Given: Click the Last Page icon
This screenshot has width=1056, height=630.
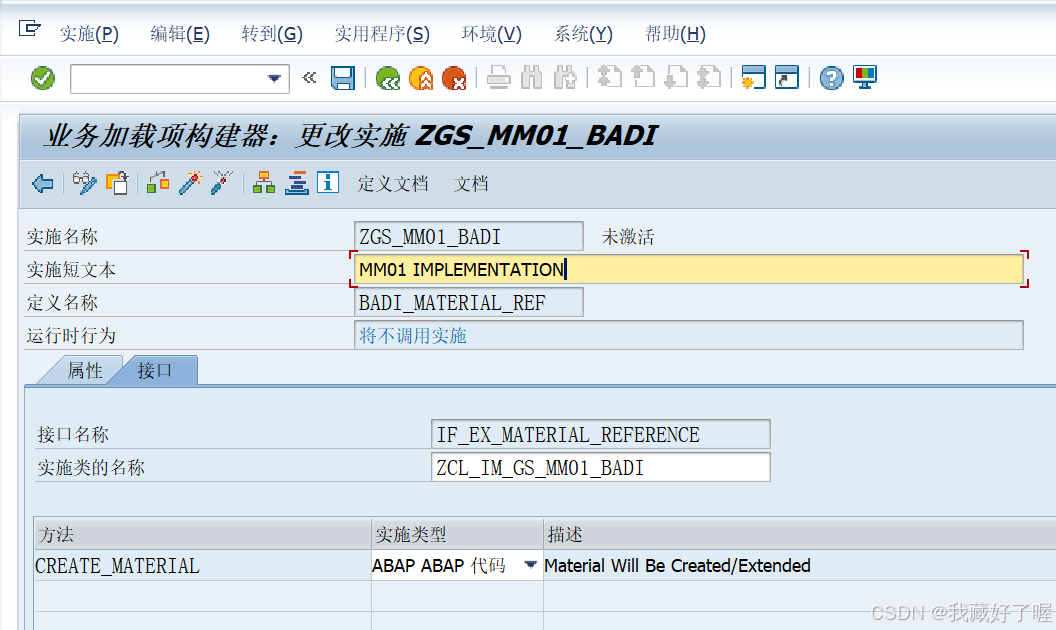Looking at the screenshot, I should point(709,77).
